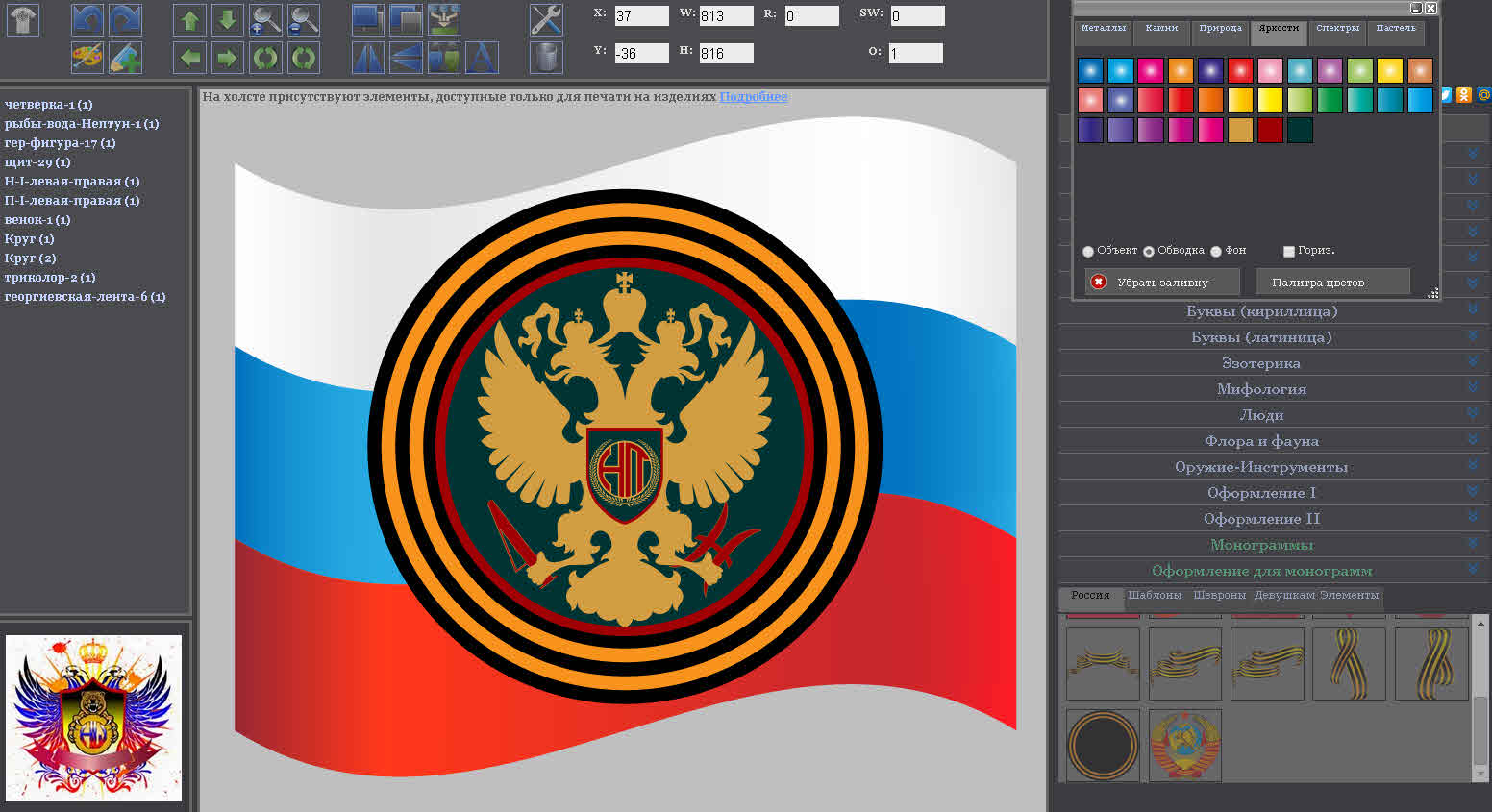Click the Odnoklassniki share icon
The height and width of the screenshot is (812, 1492).
pyautogui.click(x=1464, y=94)
